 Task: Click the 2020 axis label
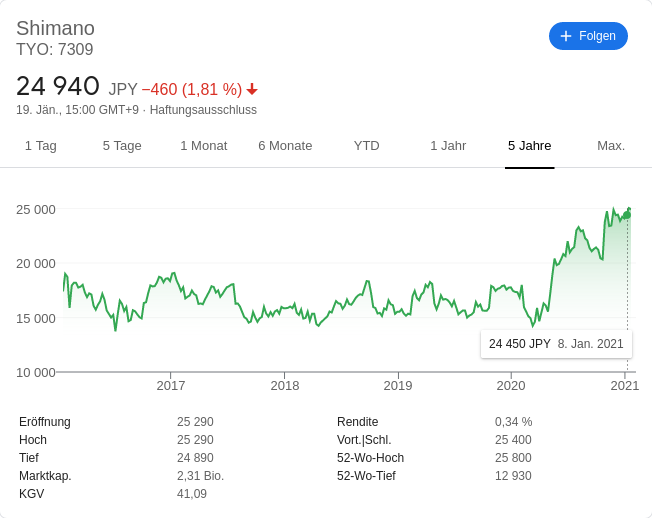pos(511,386)
